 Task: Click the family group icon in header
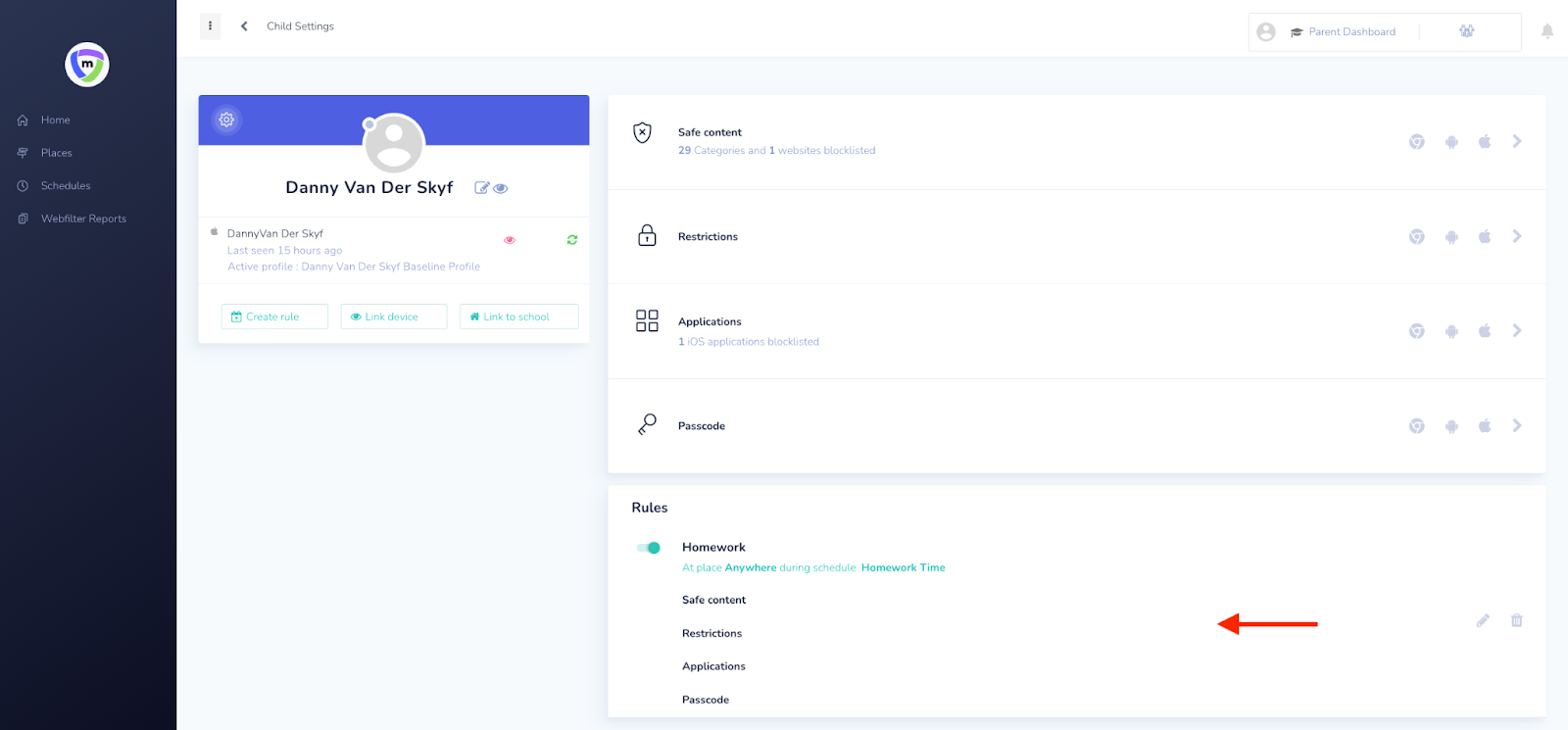pos(1466,31)
